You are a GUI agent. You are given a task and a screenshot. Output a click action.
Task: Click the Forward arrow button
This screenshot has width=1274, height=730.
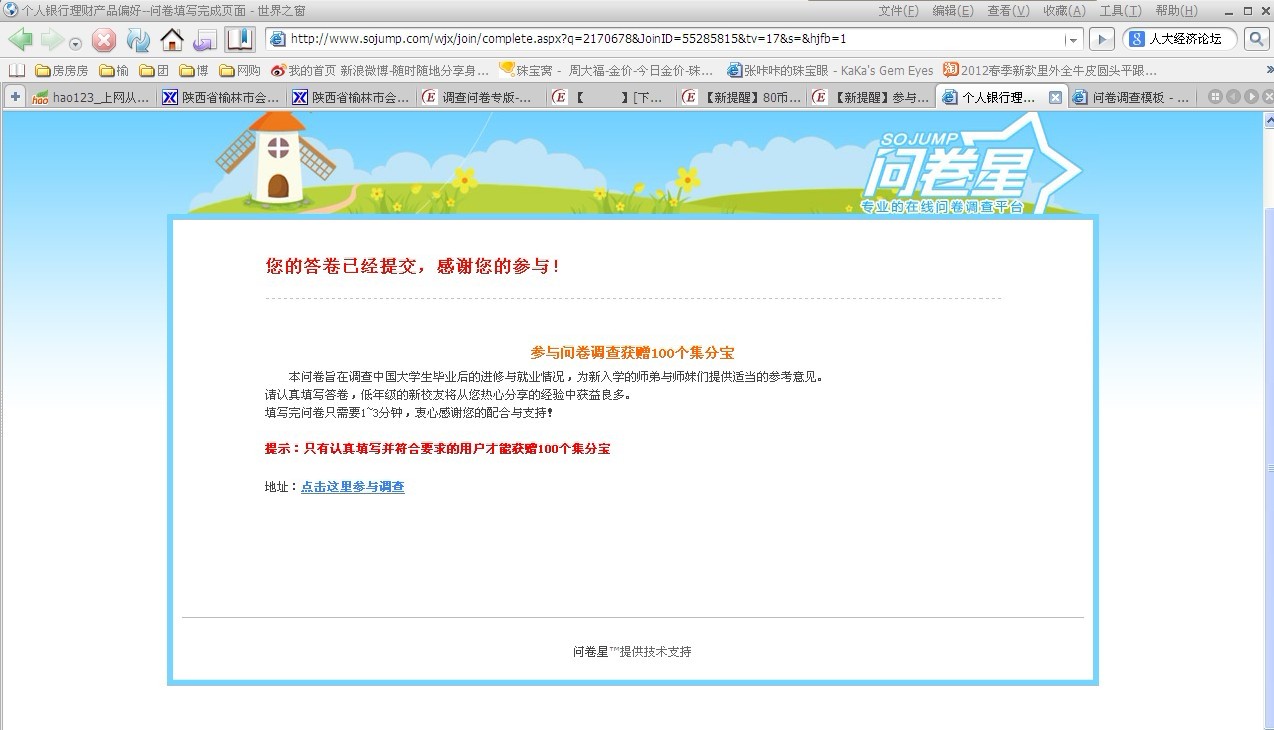[52, 40]
